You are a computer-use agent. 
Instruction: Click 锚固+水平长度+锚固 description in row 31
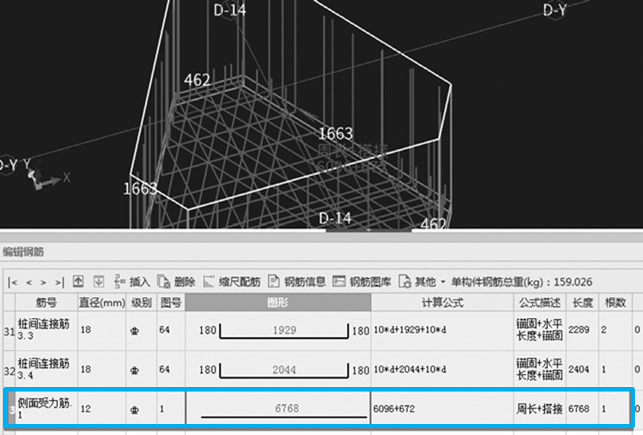539,330
